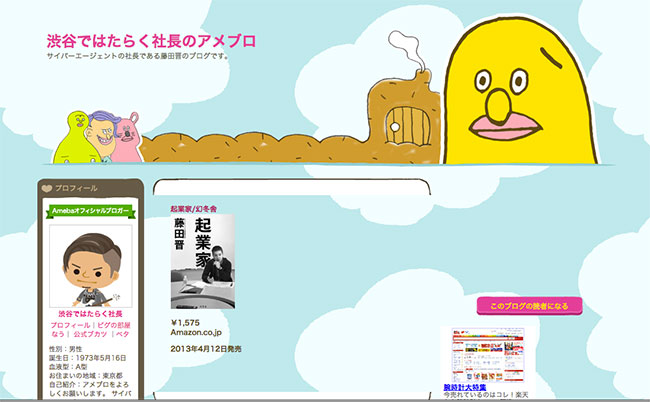Click the 2013年4月12日発売 release date text

point(206,349)
